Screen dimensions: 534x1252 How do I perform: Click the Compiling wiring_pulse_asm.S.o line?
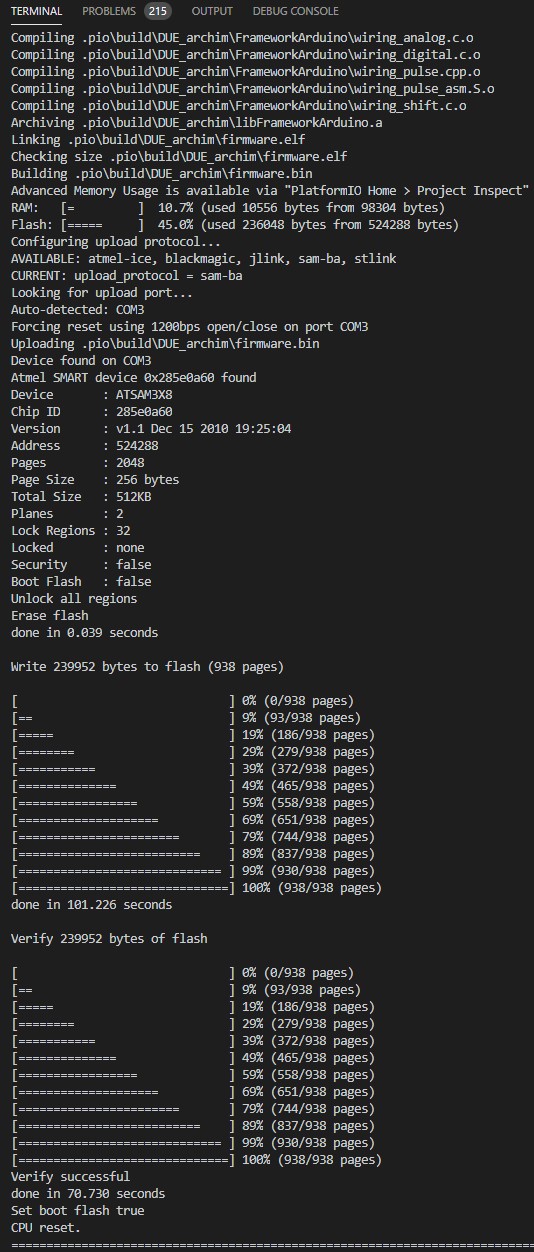(x=252, y=89)
